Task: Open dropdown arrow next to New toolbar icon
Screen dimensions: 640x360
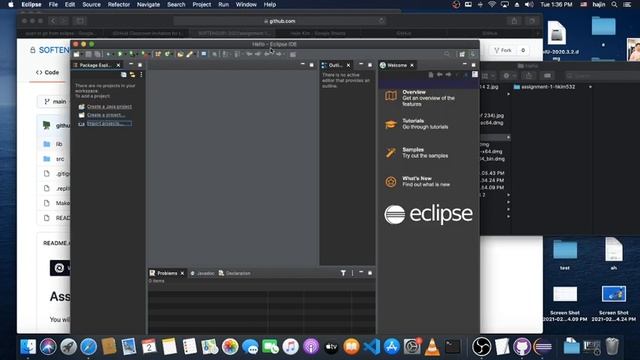Action: pos(82,54)
